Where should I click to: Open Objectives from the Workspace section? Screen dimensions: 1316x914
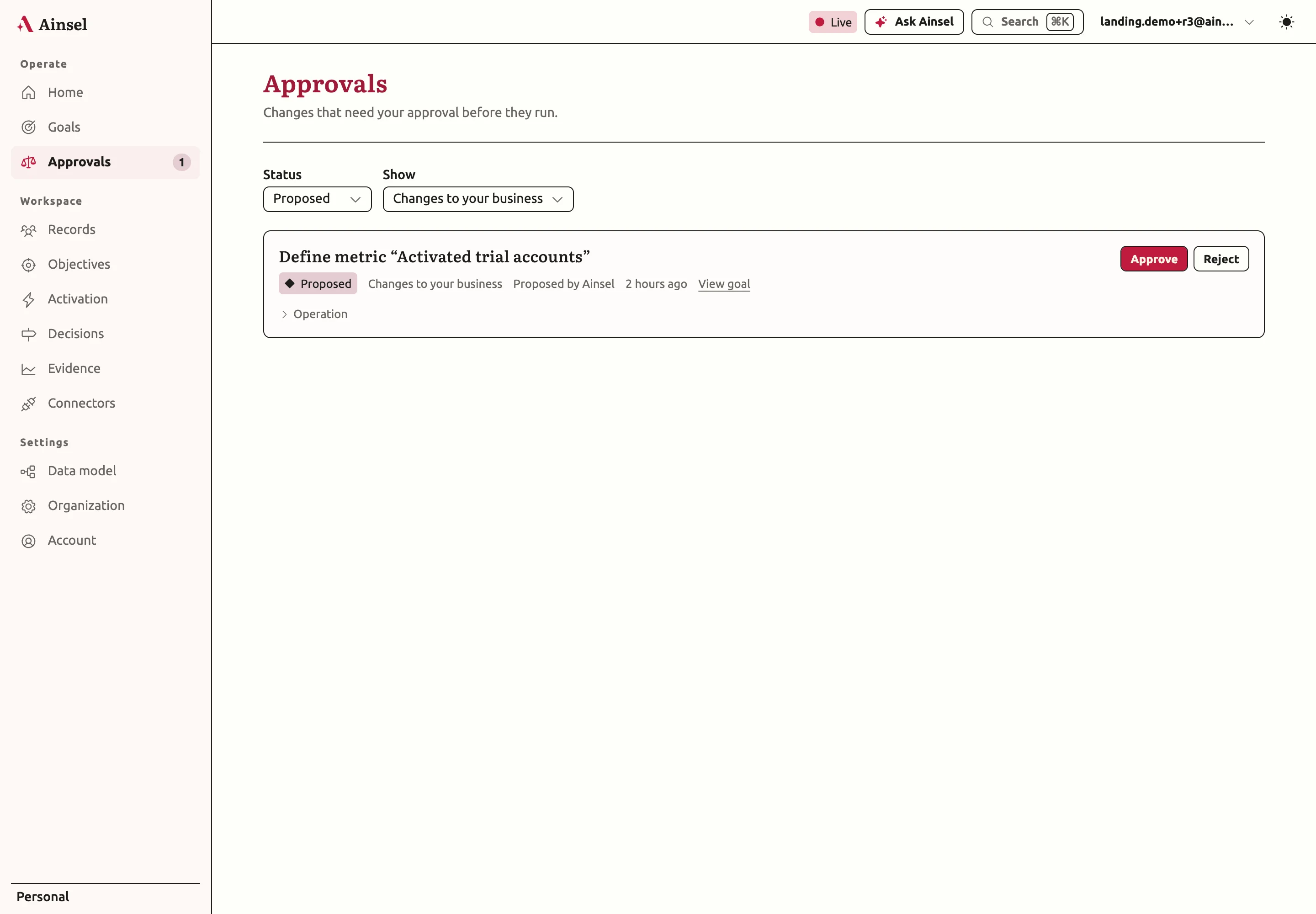pos(106,265)
